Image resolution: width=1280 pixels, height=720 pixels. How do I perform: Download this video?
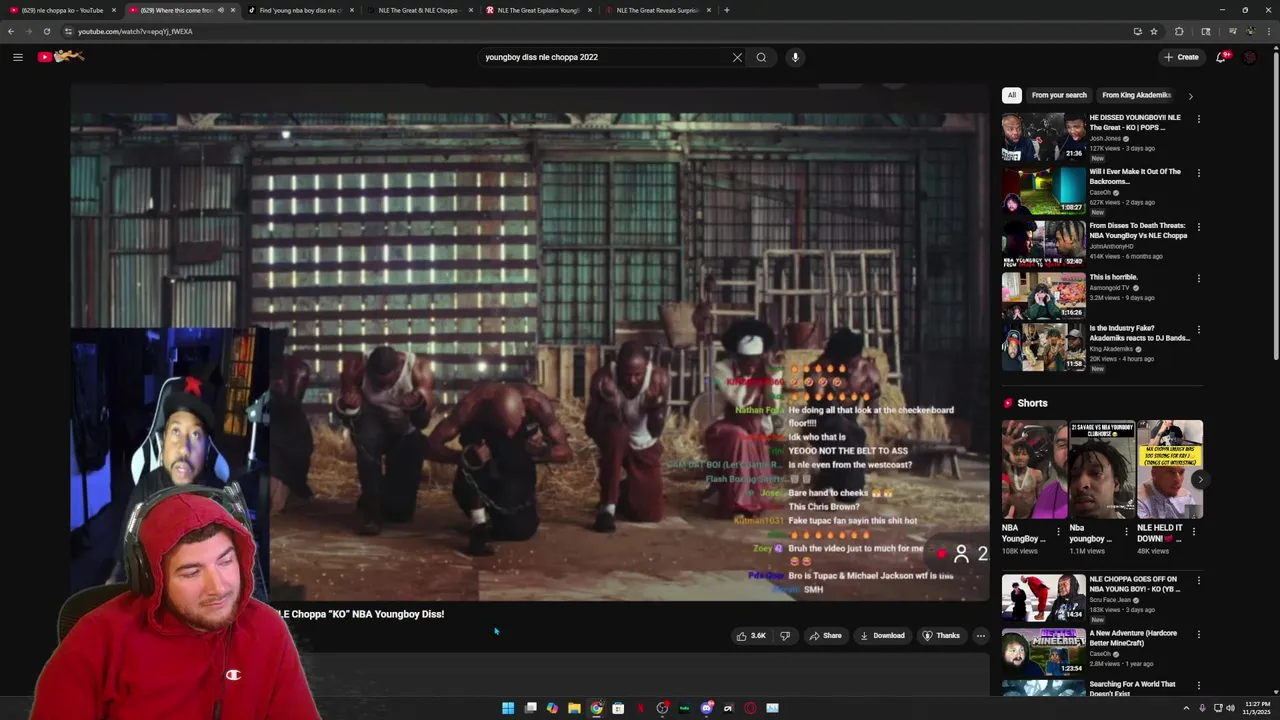tap(882, 636)
